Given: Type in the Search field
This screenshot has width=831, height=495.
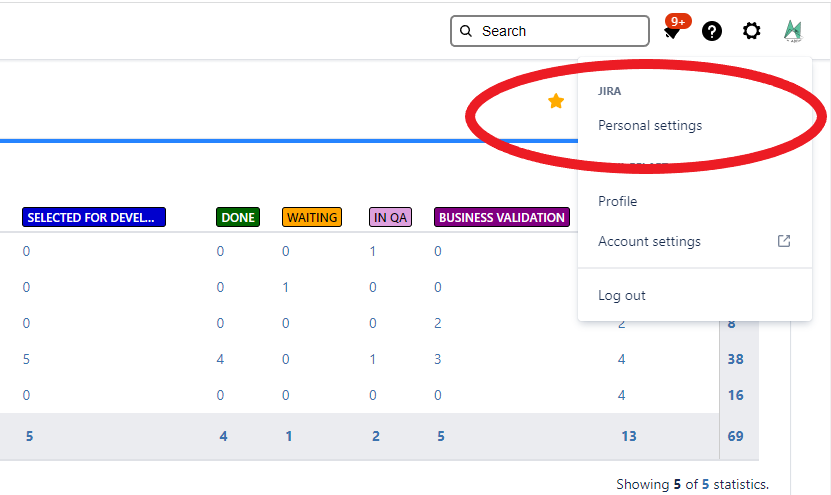Looking at the screenshot, I should coord(560,31).
